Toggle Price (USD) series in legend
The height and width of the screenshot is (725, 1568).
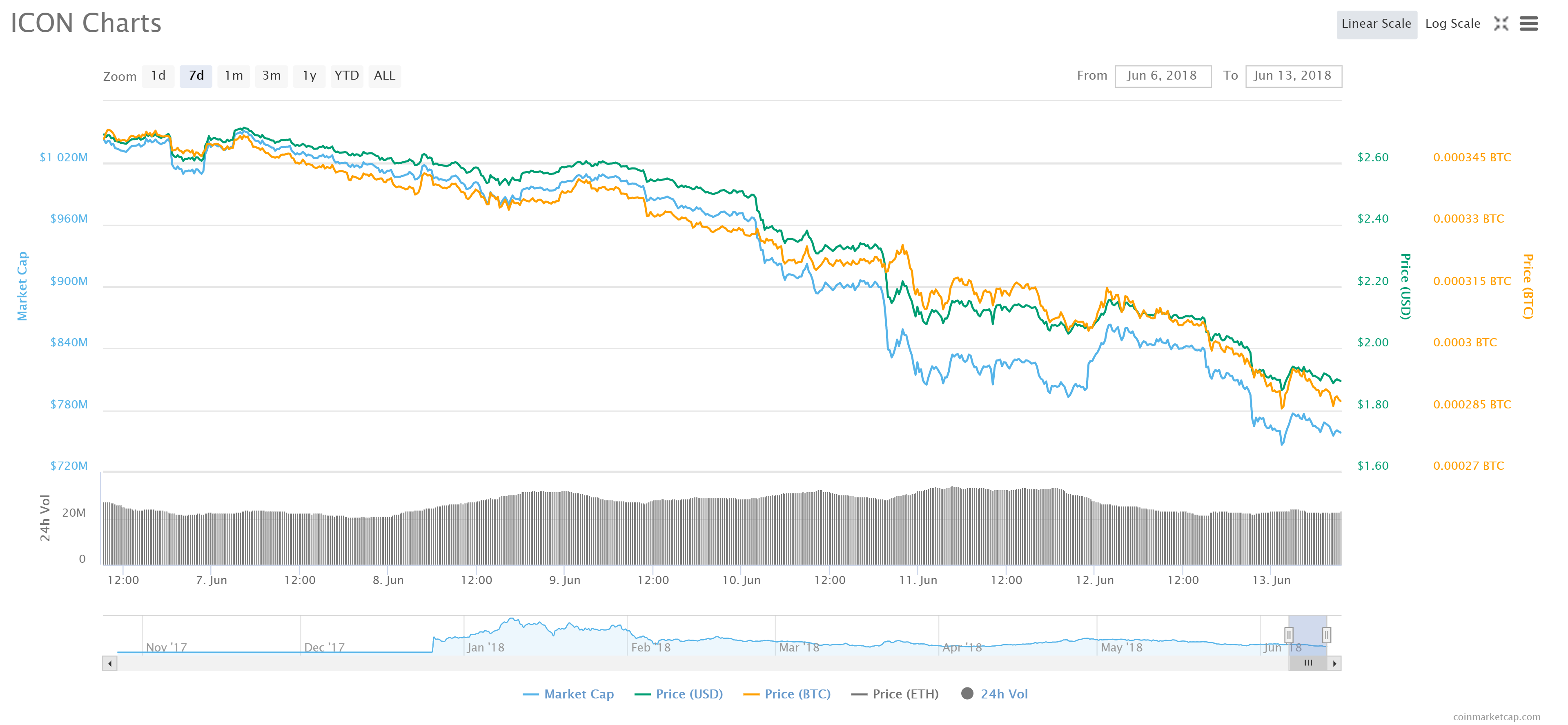coord(678,694)
